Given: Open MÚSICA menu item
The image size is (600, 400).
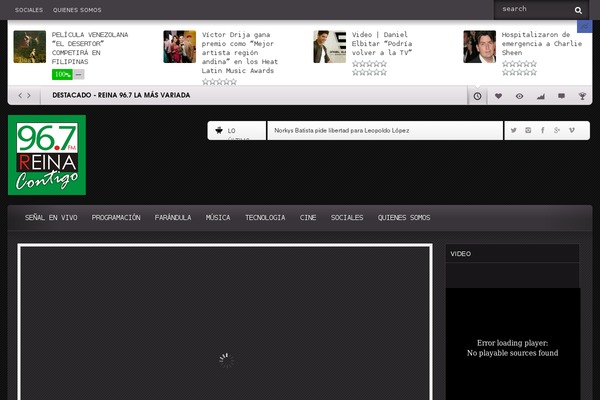Looking at the screenshot, I should [218, 217].
